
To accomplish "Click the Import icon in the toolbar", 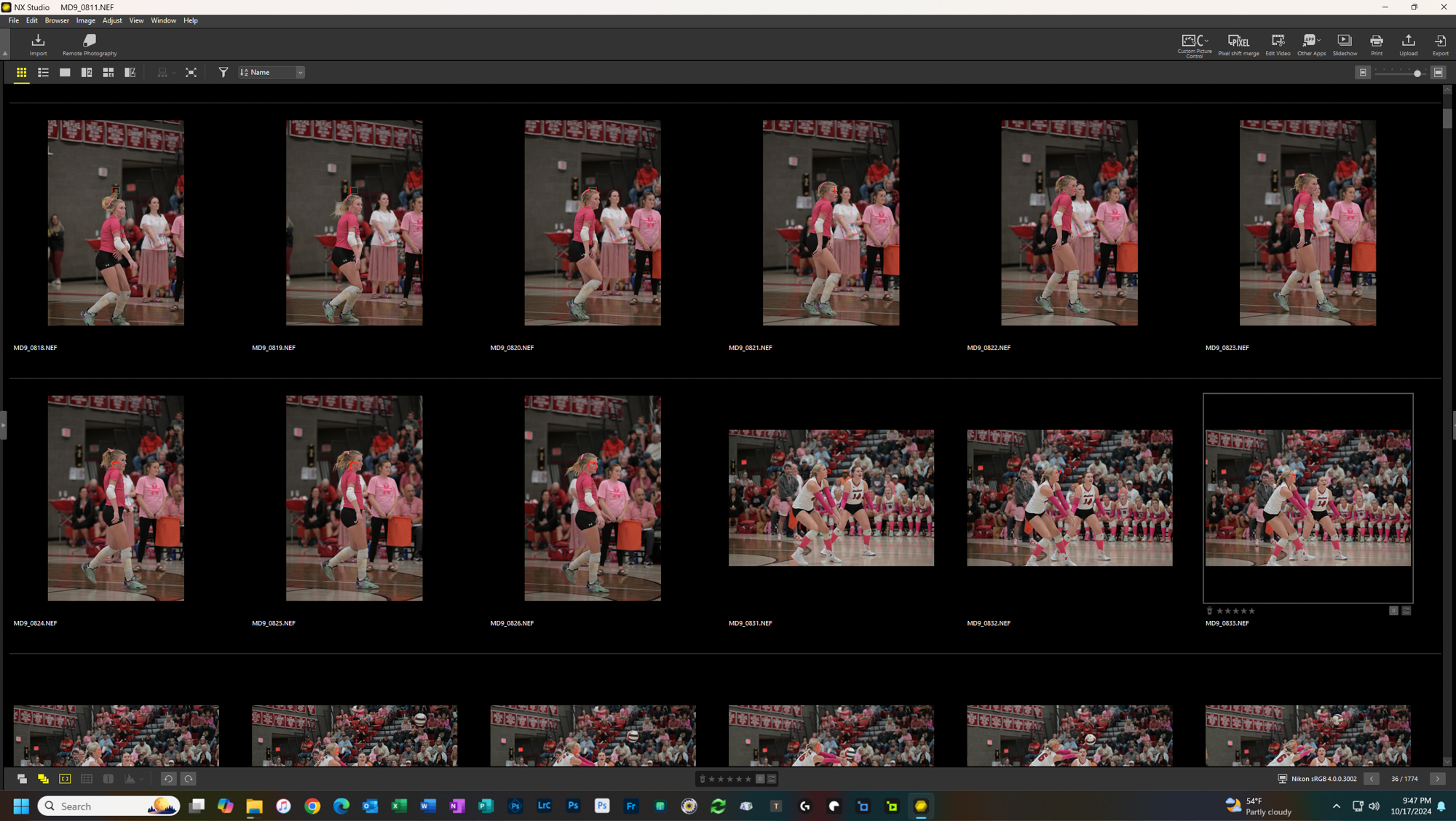I will click(x=38, y=44).
